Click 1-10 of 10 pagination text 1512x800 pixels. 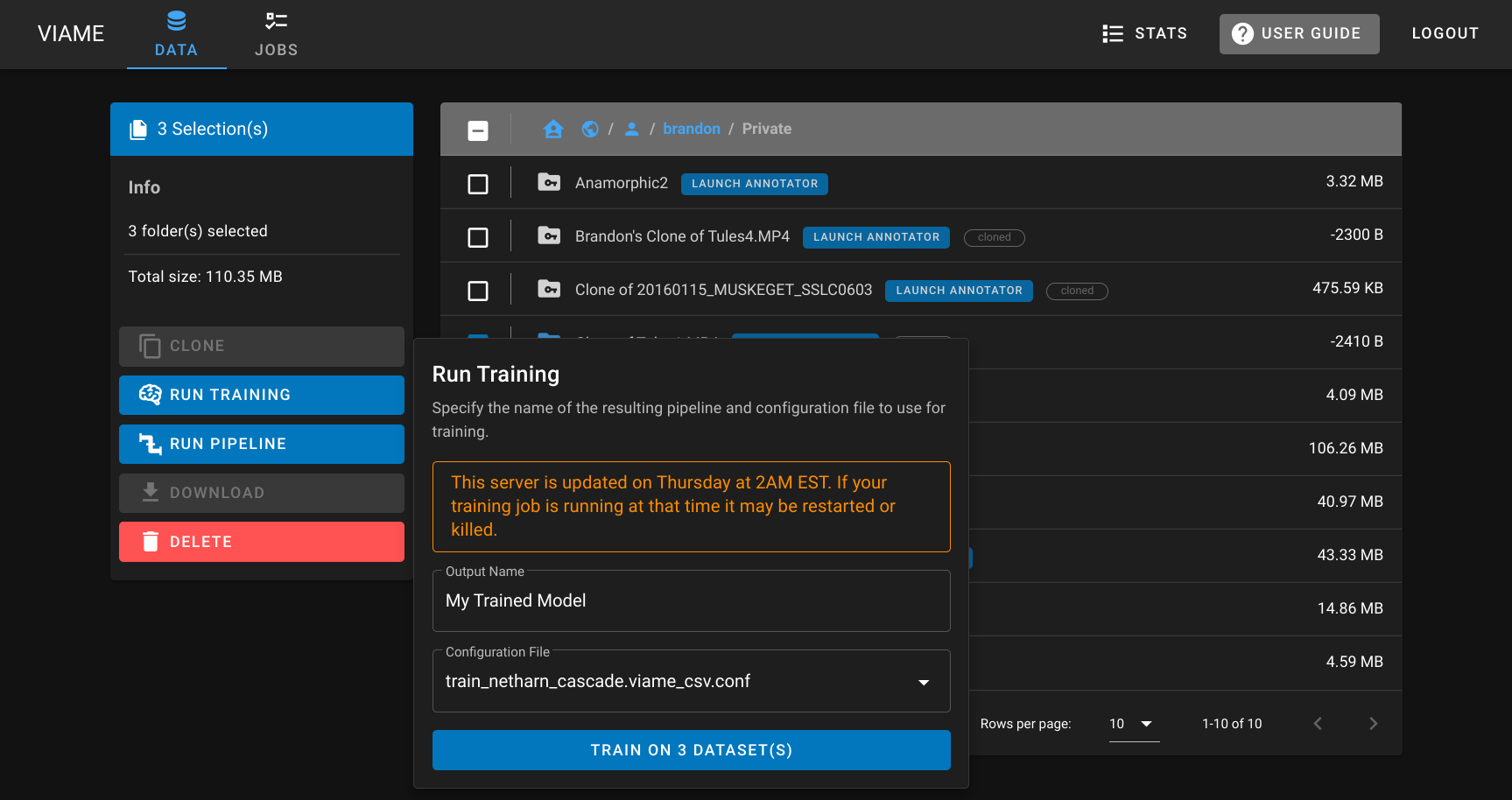1232,724
